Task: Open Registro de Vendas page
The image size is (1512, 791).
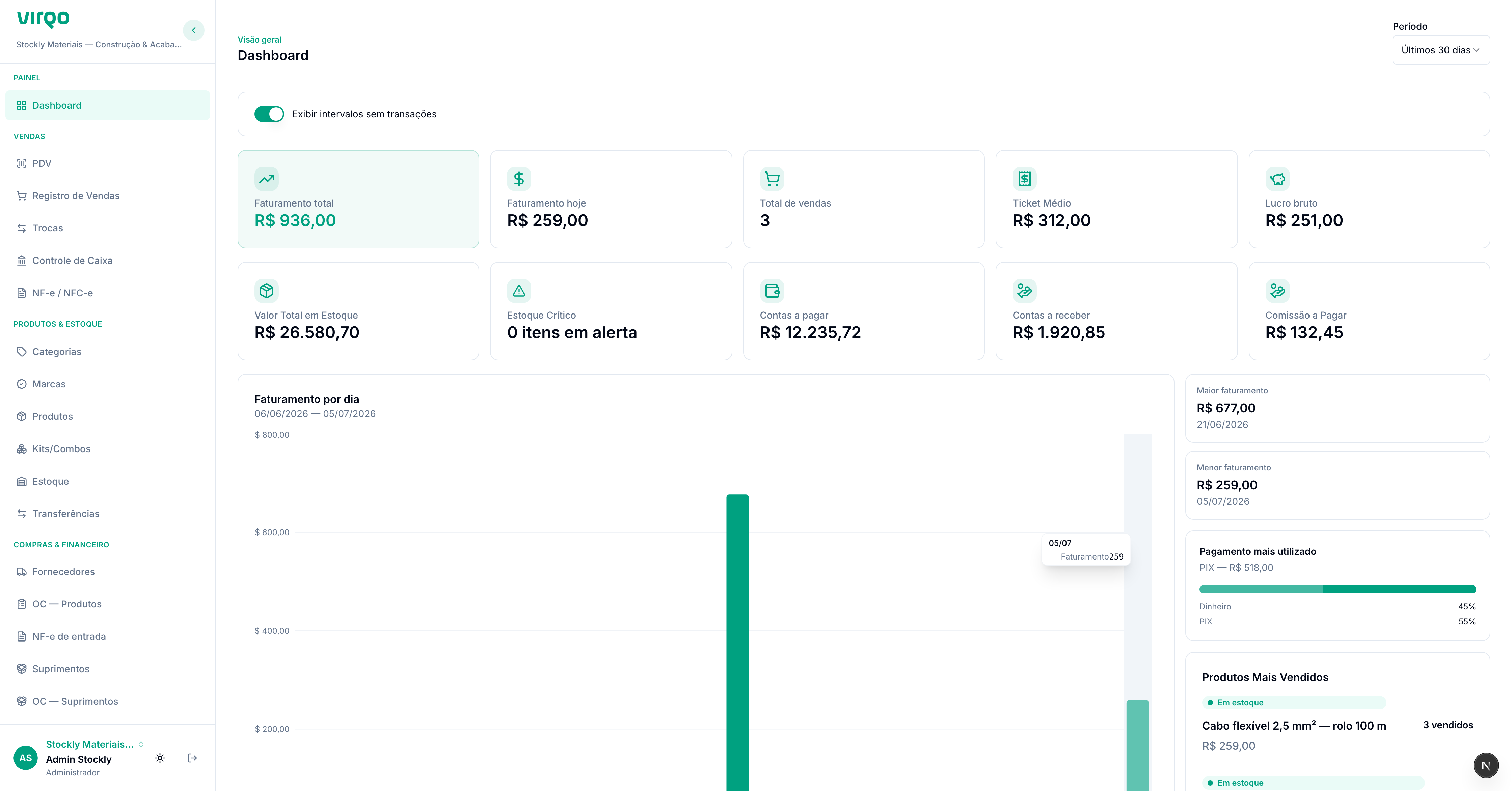Action: click(x=107, y=196)
